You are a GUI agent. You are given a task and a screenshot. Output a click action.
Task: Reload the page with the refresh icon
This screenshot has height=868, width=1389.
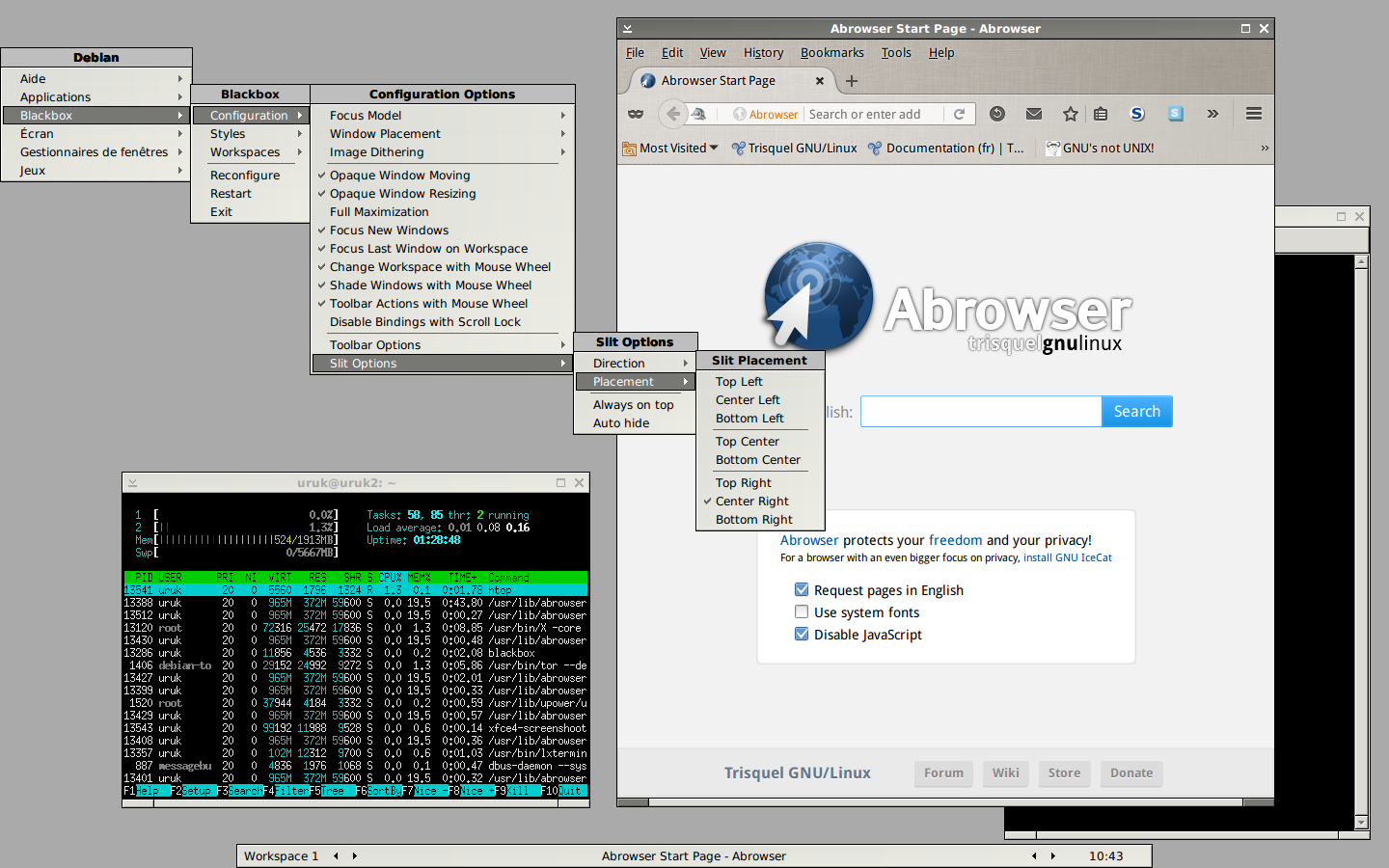(x=960, y=114)
